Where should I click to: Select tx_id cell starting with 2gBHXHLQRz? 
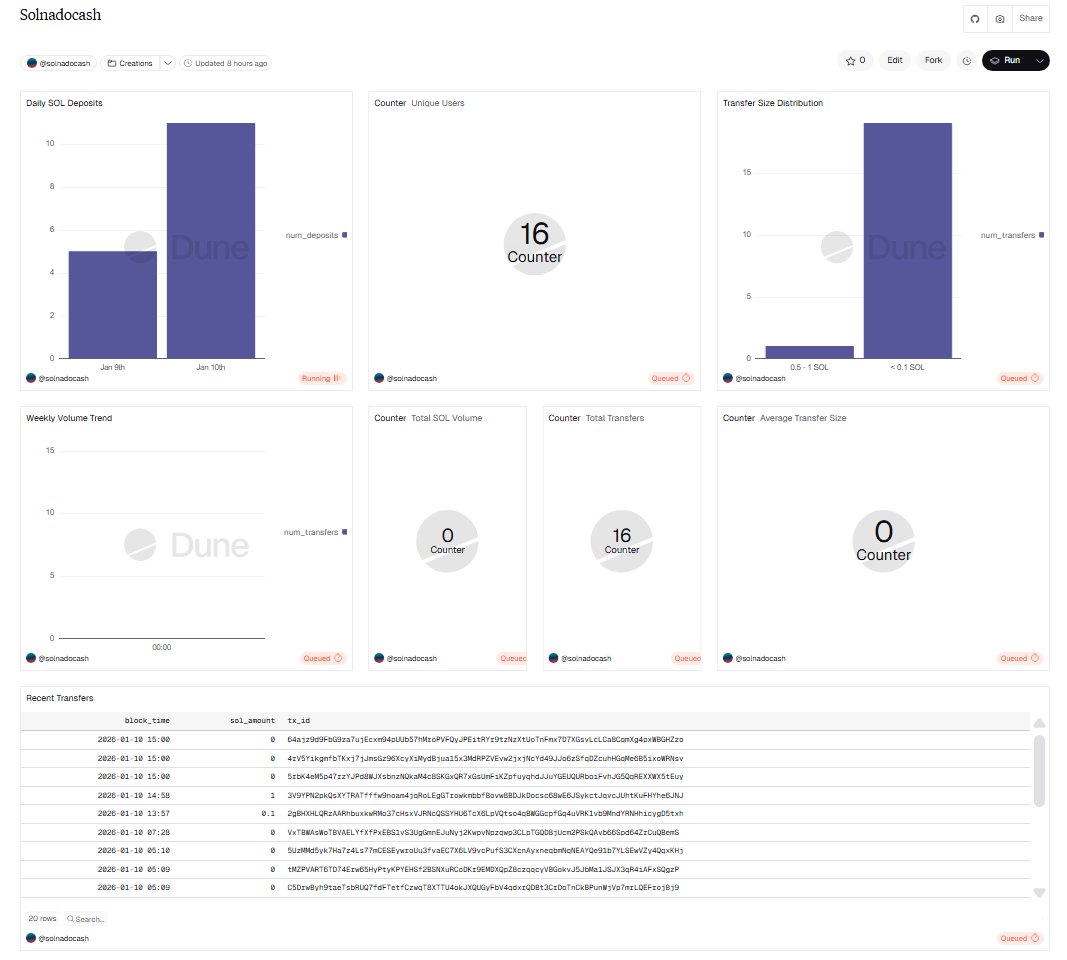[x=485, y=814]
